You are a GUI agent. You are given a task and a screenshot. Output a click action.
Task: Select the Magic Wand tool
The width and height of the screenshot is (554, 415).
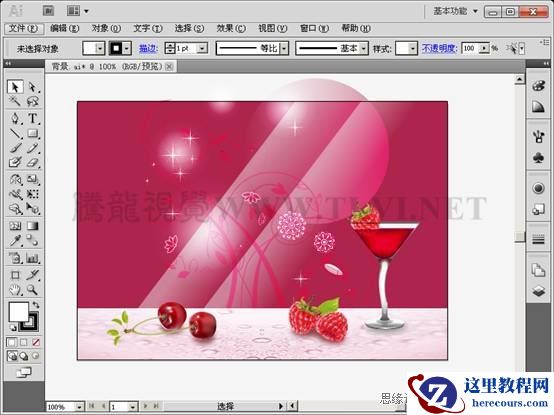click(x=15, y=101)
